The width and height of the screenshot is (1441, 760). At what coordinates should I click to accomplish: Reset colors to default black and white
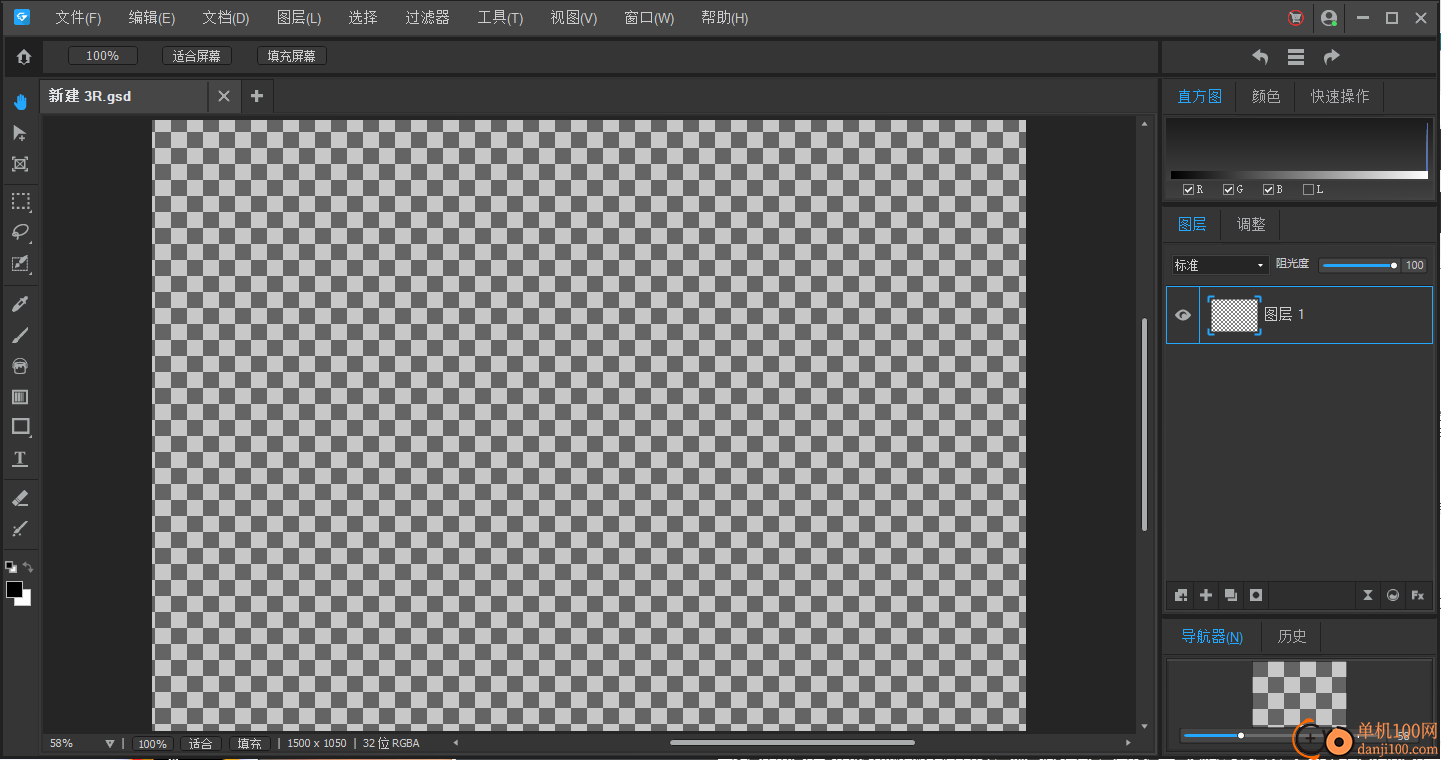(x=11, y=567)
